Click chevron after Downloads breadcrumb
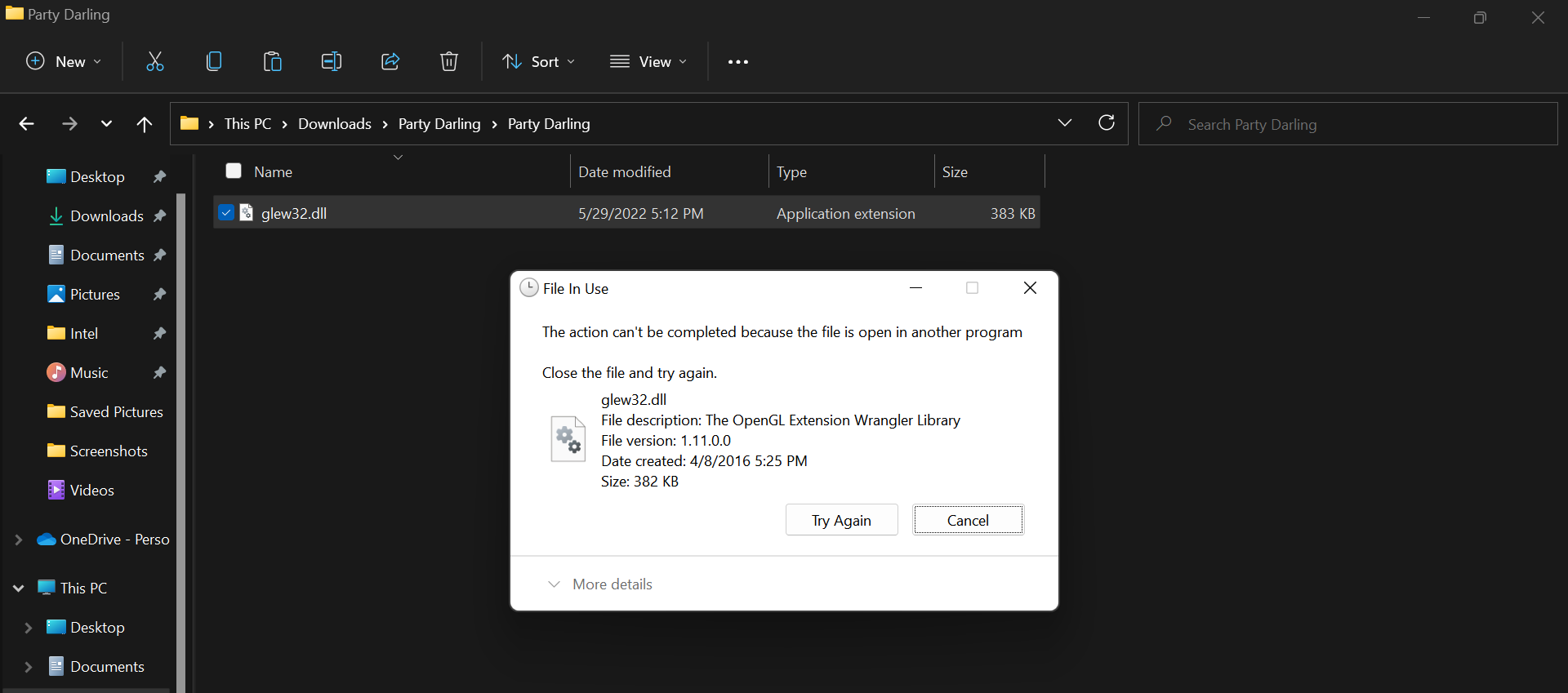Viewport: 1568px width, 693px height. pyautogui.click(x=385, y=124)
